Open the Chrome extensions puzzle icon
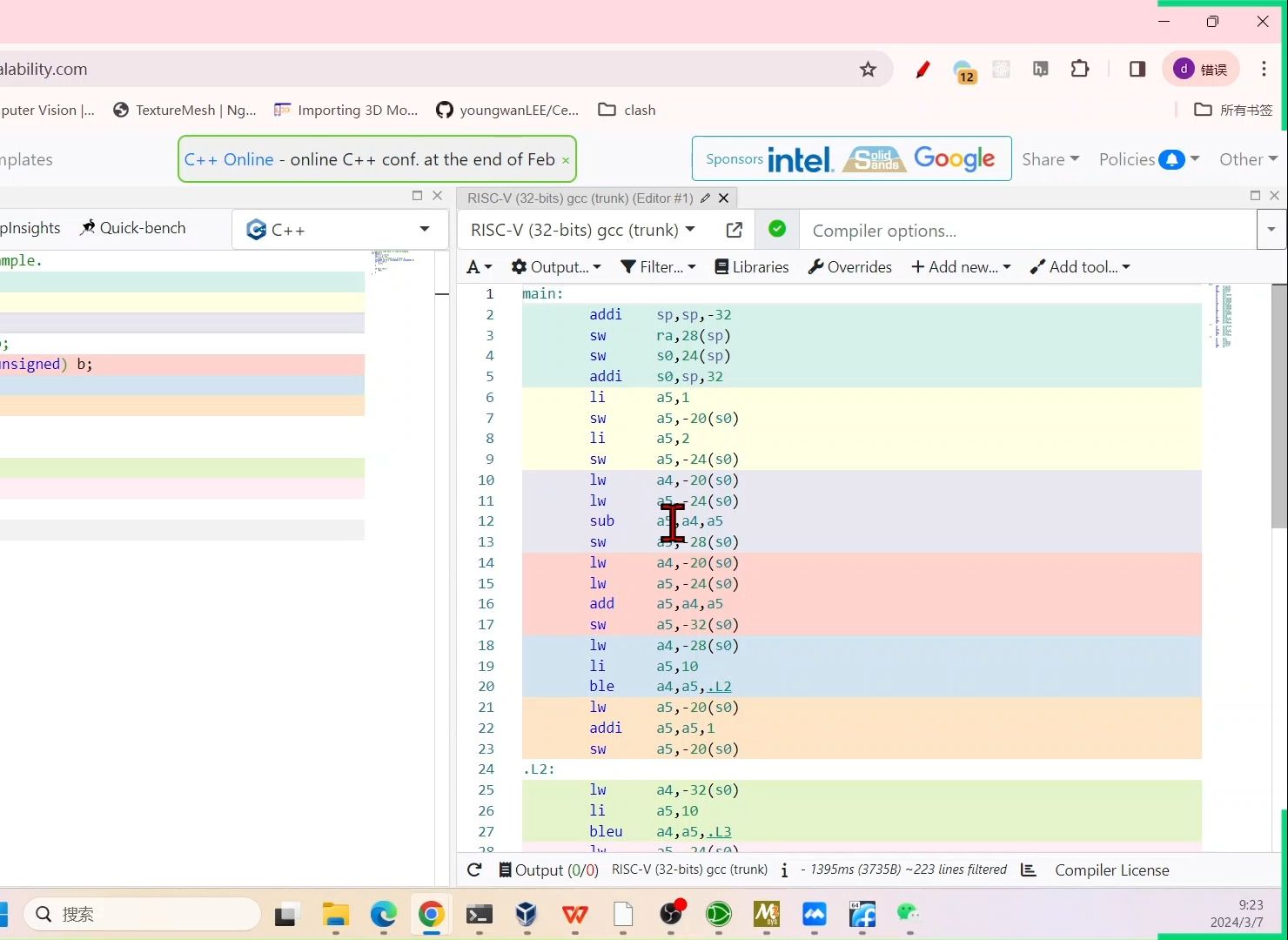 tap(1080, 69)
